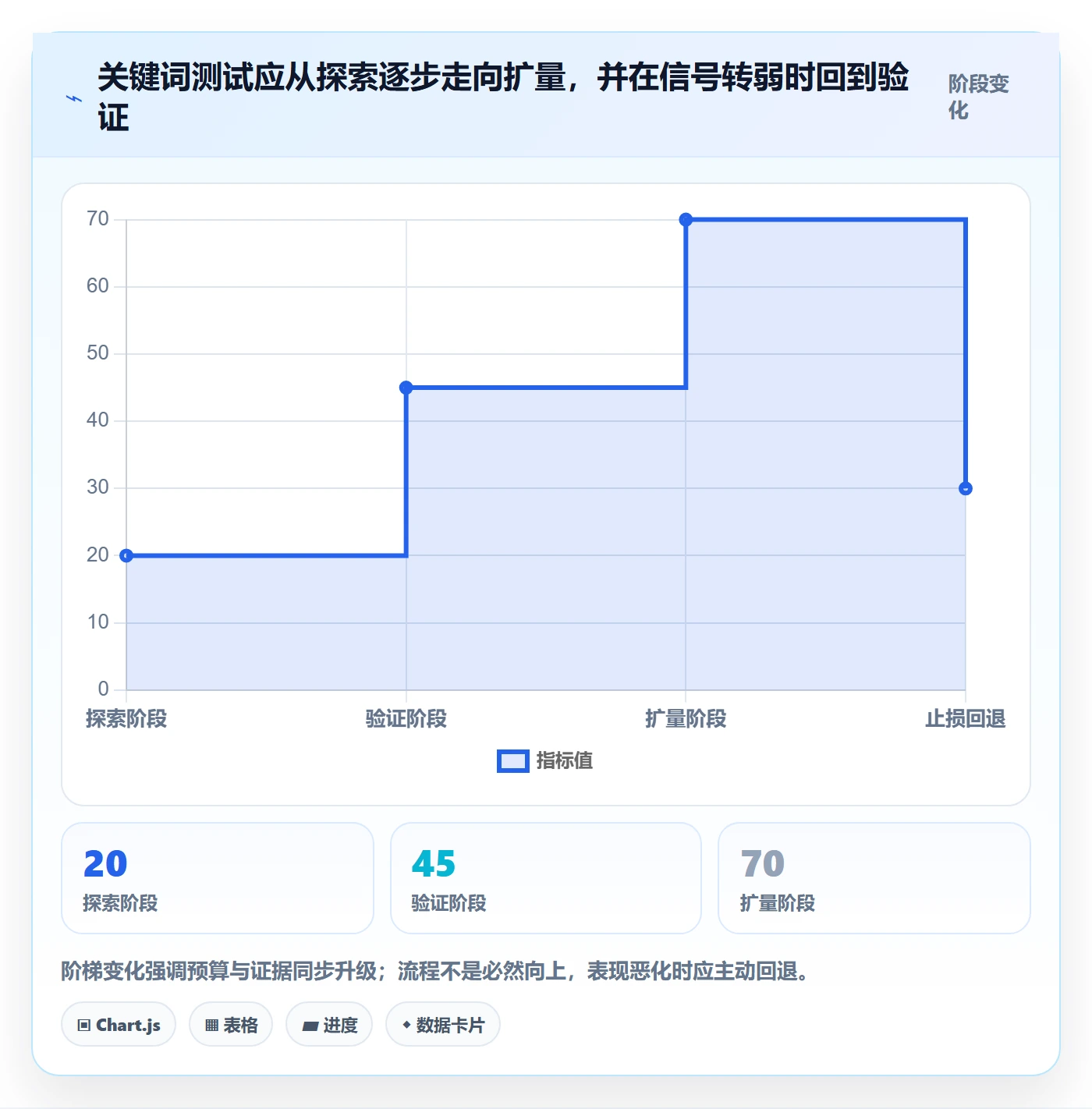This screenshot has height=1109, width=1092.
Task: Click the 进度 chip bar icon
Action: point(310,1026)
